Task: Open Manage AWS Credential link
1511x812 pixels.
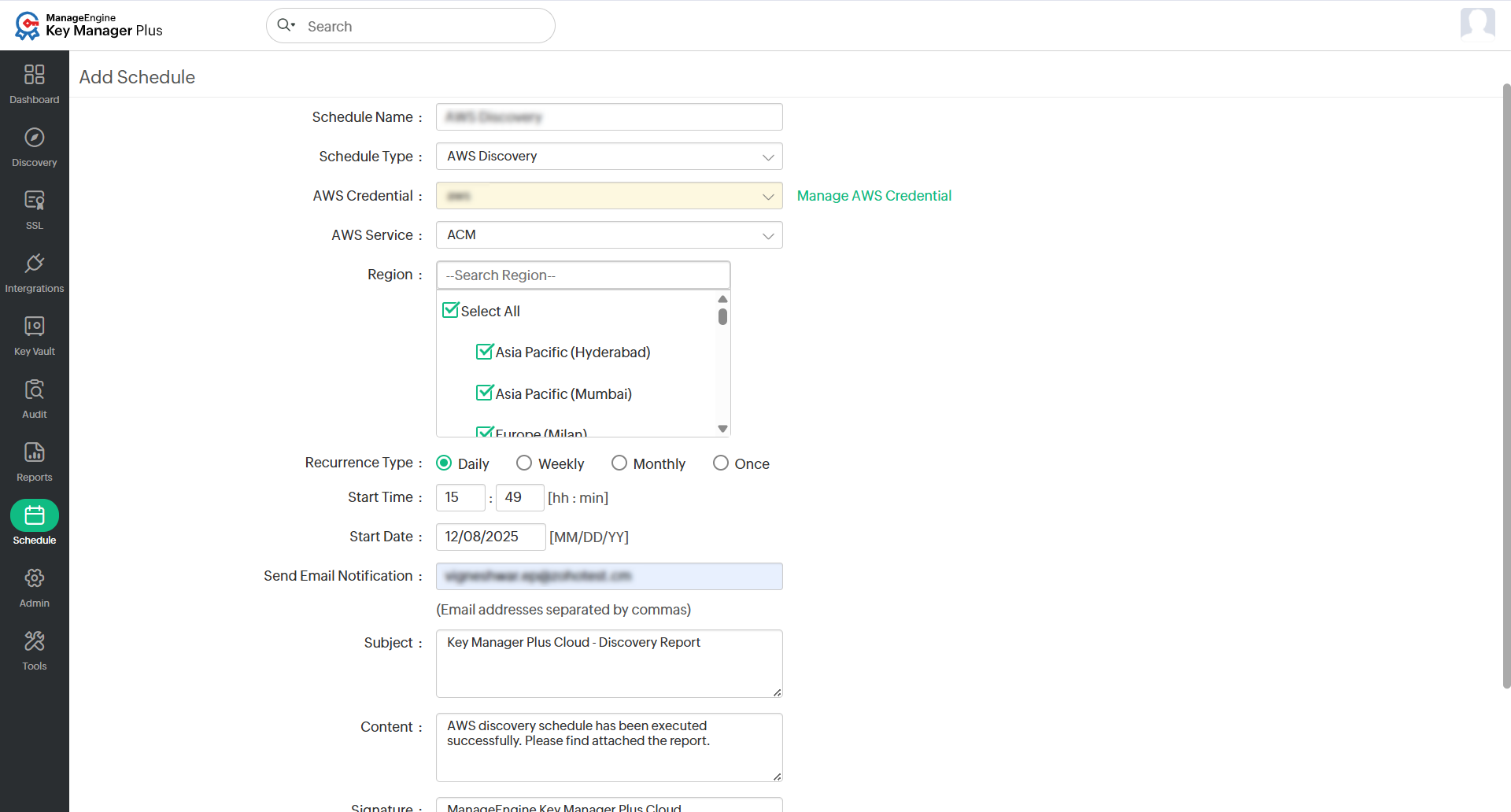Action: [874, 195]
